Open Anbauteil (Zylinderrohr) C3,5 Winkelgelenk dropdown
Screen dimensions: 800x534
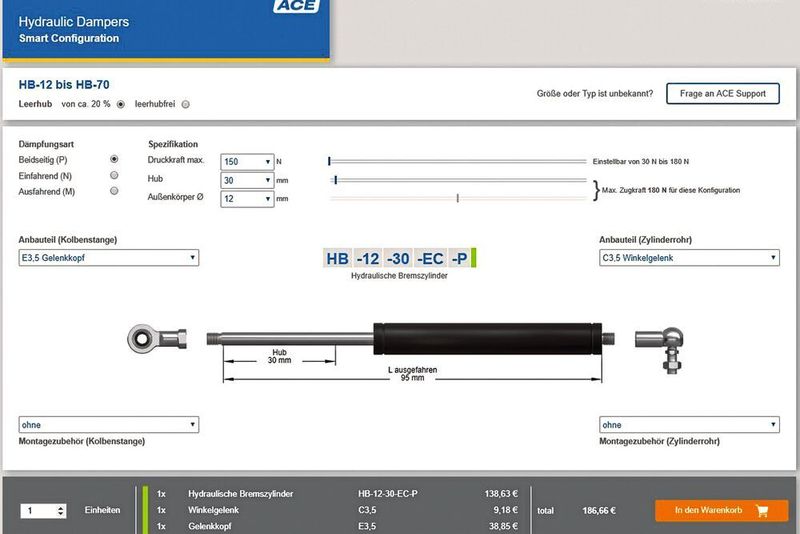(689, 258)
